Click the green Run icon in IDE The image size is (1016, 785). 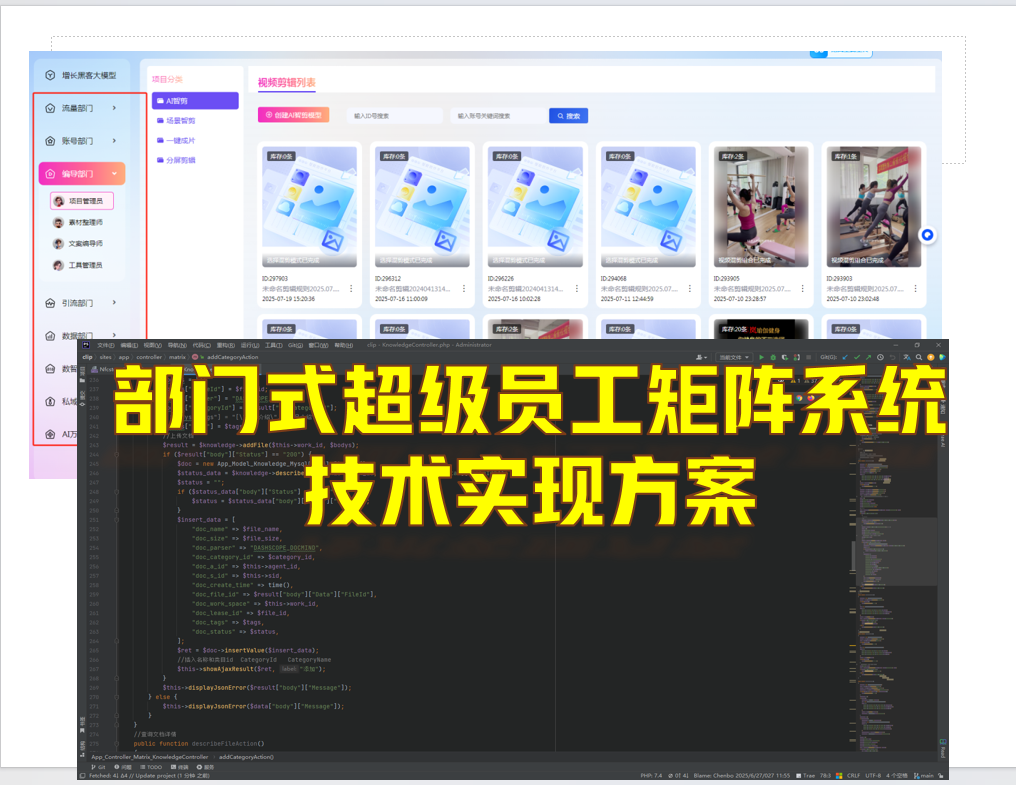click(761, 357)
